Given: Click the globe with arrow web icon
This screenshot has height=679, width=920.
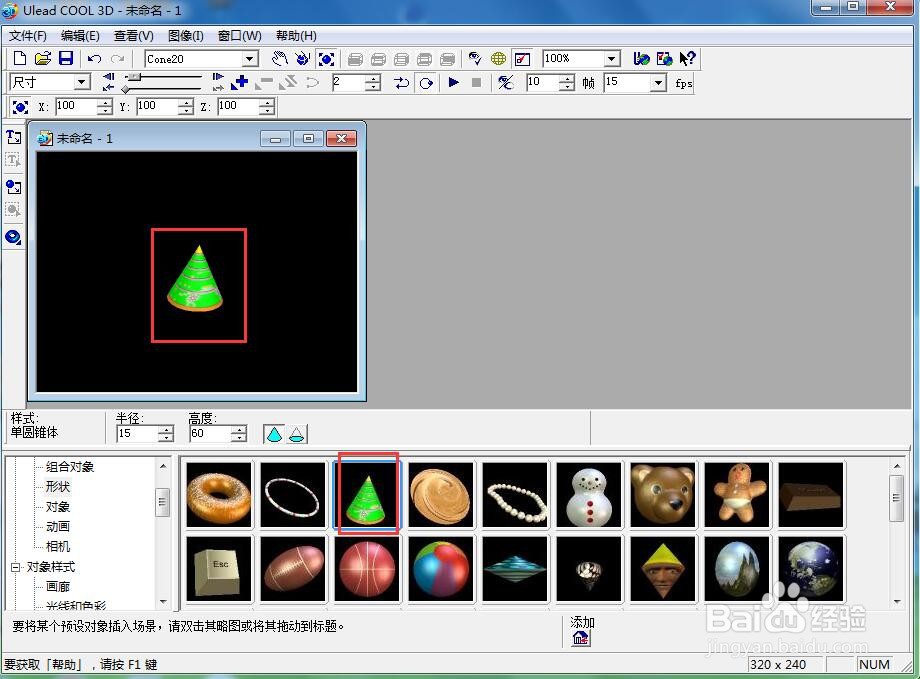Looking at the screenshot, I should (641, 59).
